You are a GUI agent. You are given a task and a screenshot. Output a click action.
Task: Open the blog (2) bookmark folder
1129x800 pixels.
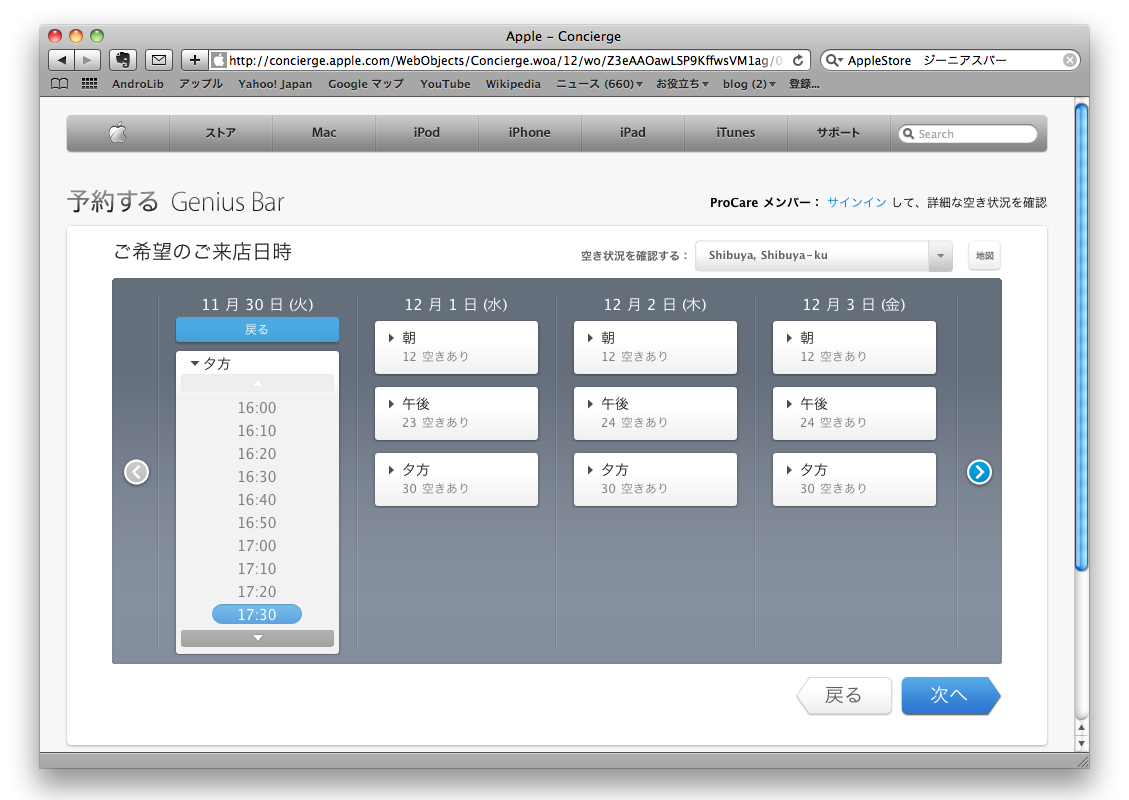(749, 84)
